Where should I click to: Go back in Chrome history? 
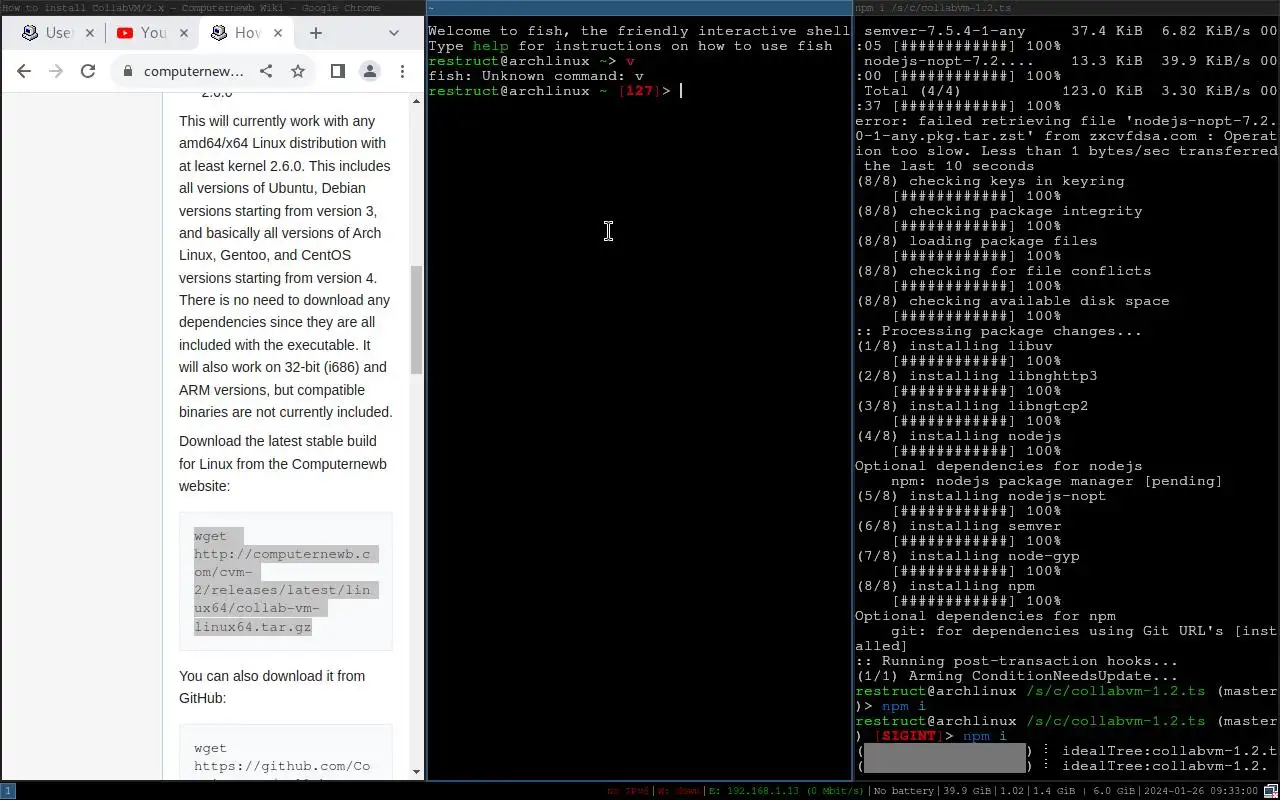coord(24,71)
